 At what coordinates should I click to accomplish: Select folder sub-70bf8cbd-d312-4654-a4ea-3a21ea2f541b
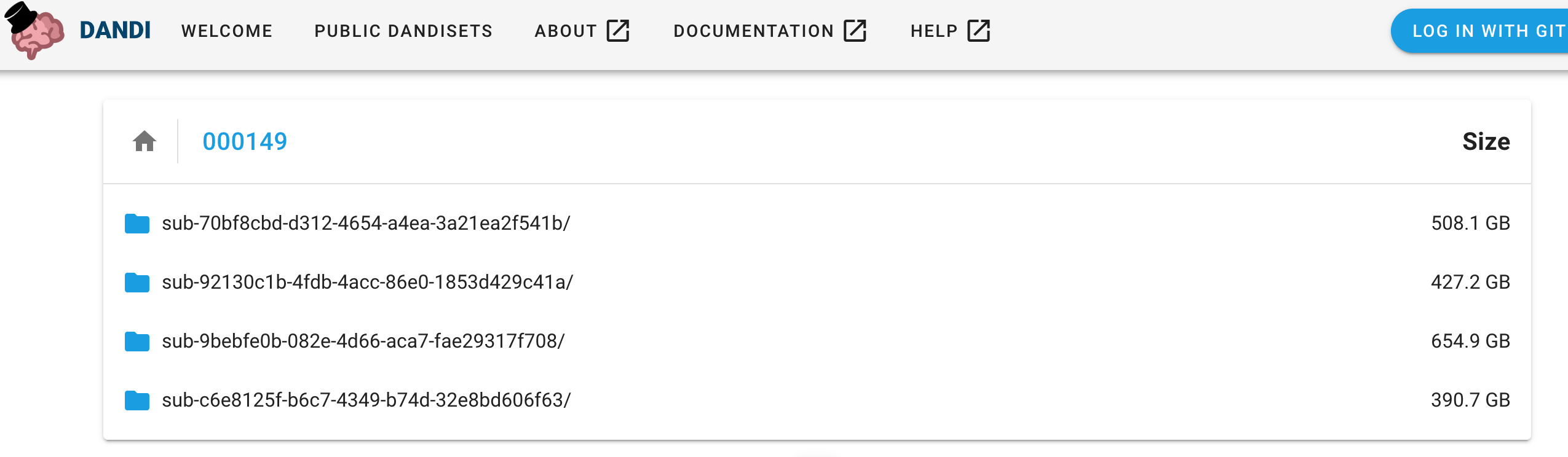pyautogui.click(x=366, y=223)
